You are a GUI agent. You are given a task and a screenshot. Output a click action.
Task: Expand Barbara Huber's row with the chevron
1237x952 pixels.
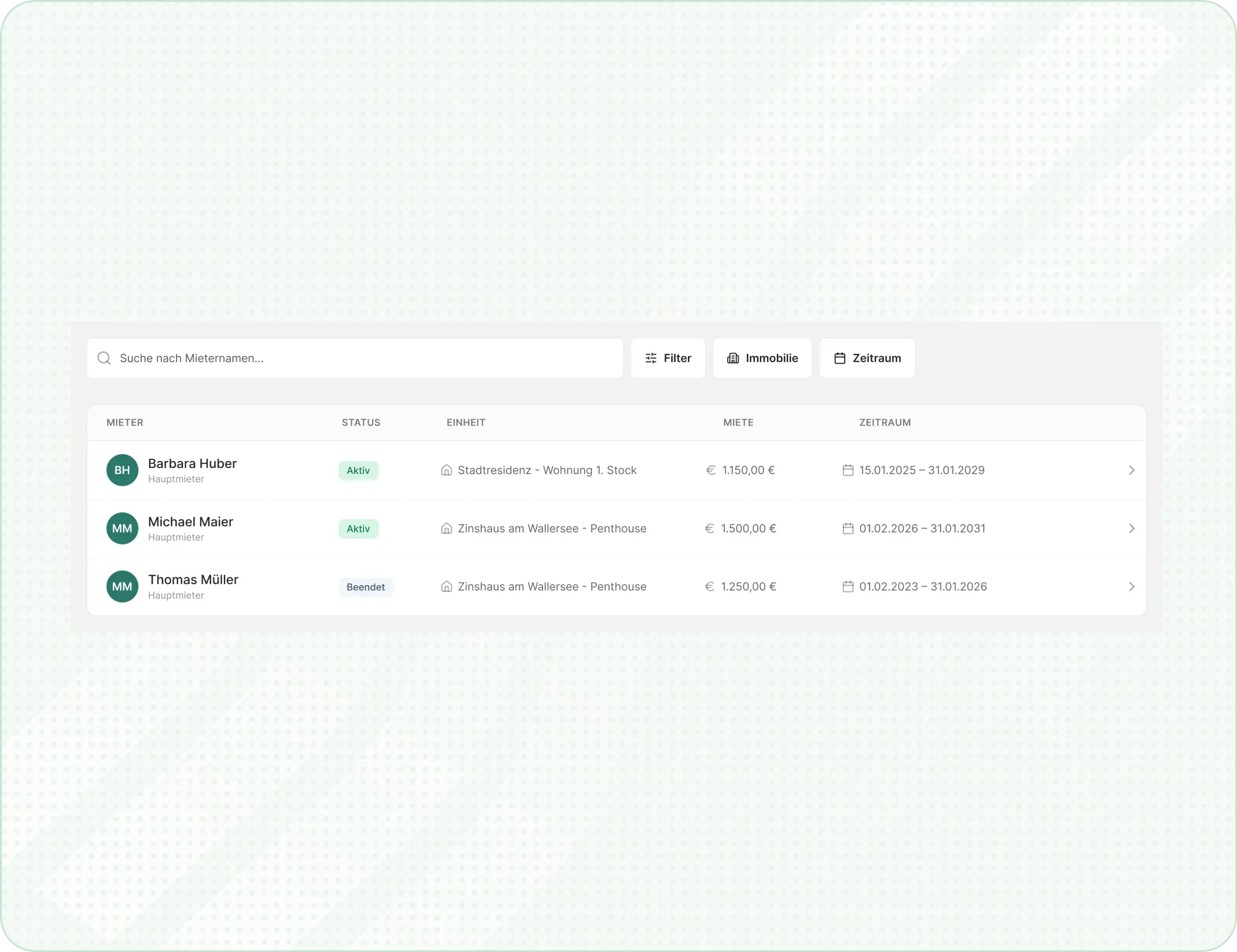[x=1131, y=470]
